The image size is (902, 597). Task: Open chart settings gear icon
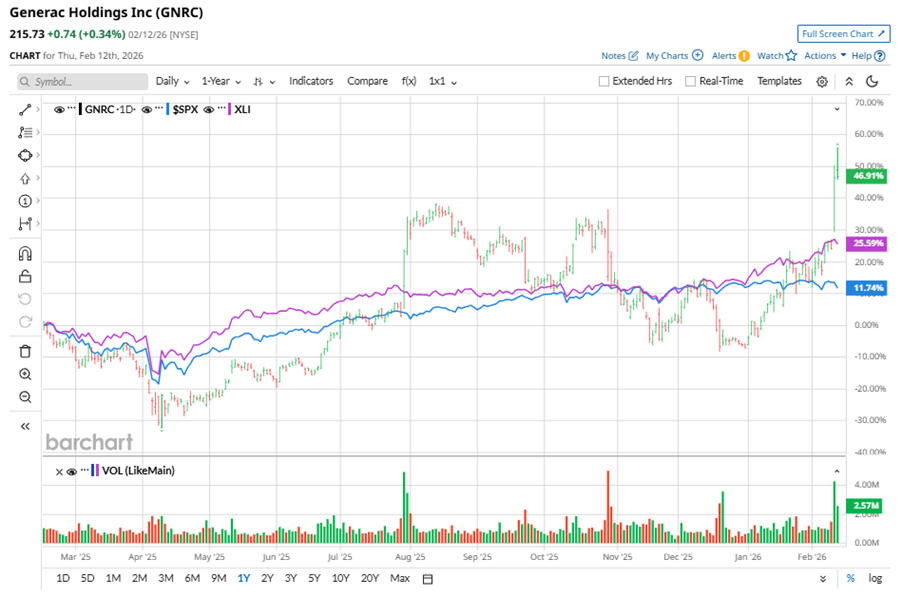click(822, 82)
